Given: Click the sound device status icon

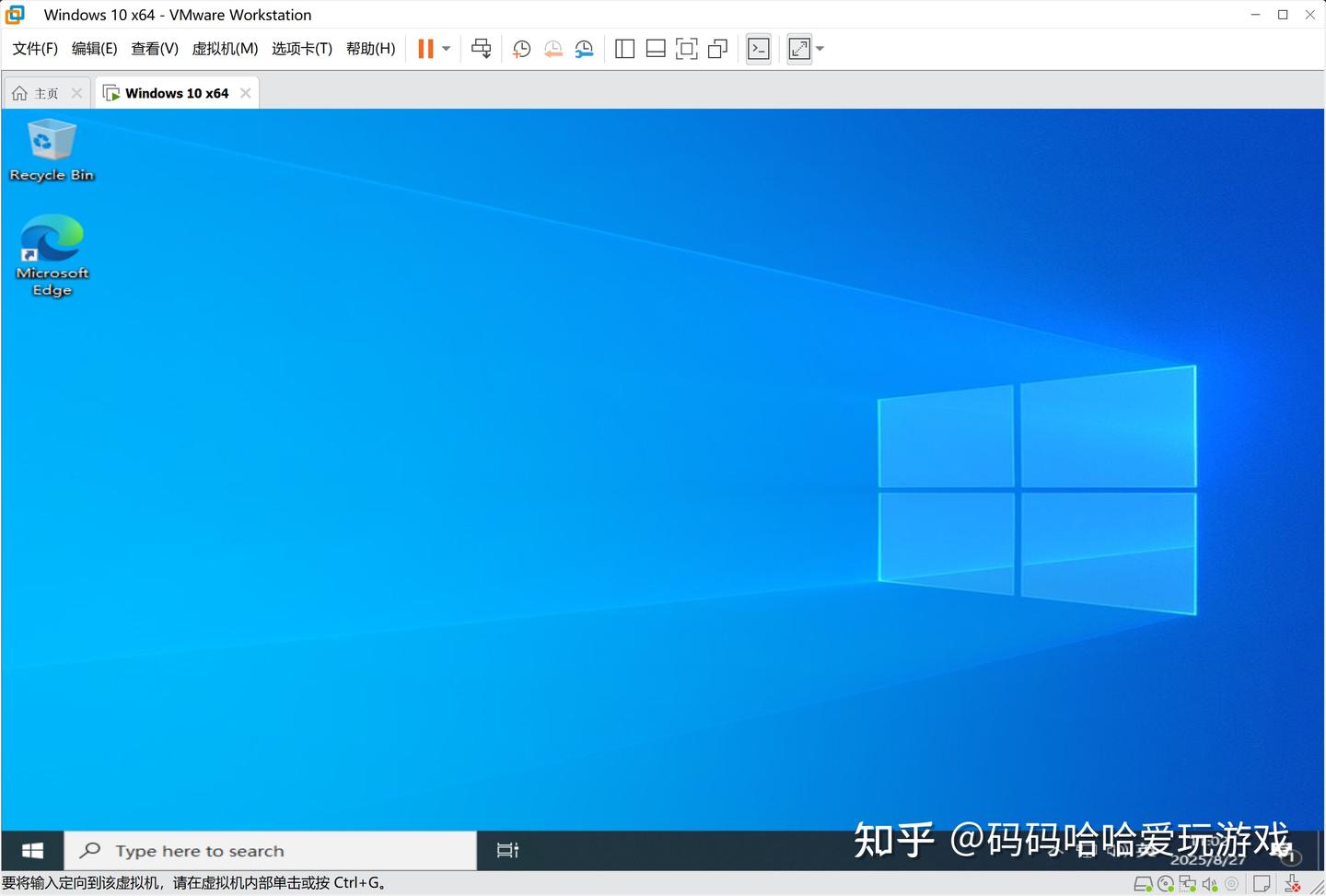Looking at the screenshot, I should pos(1211,884).
